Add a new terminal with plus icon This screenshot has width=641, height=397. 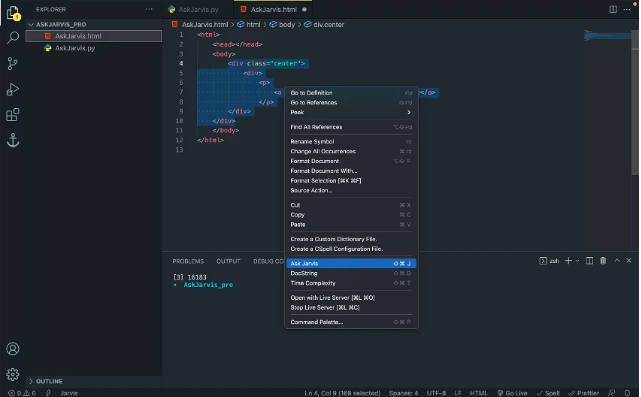[568, 261]
